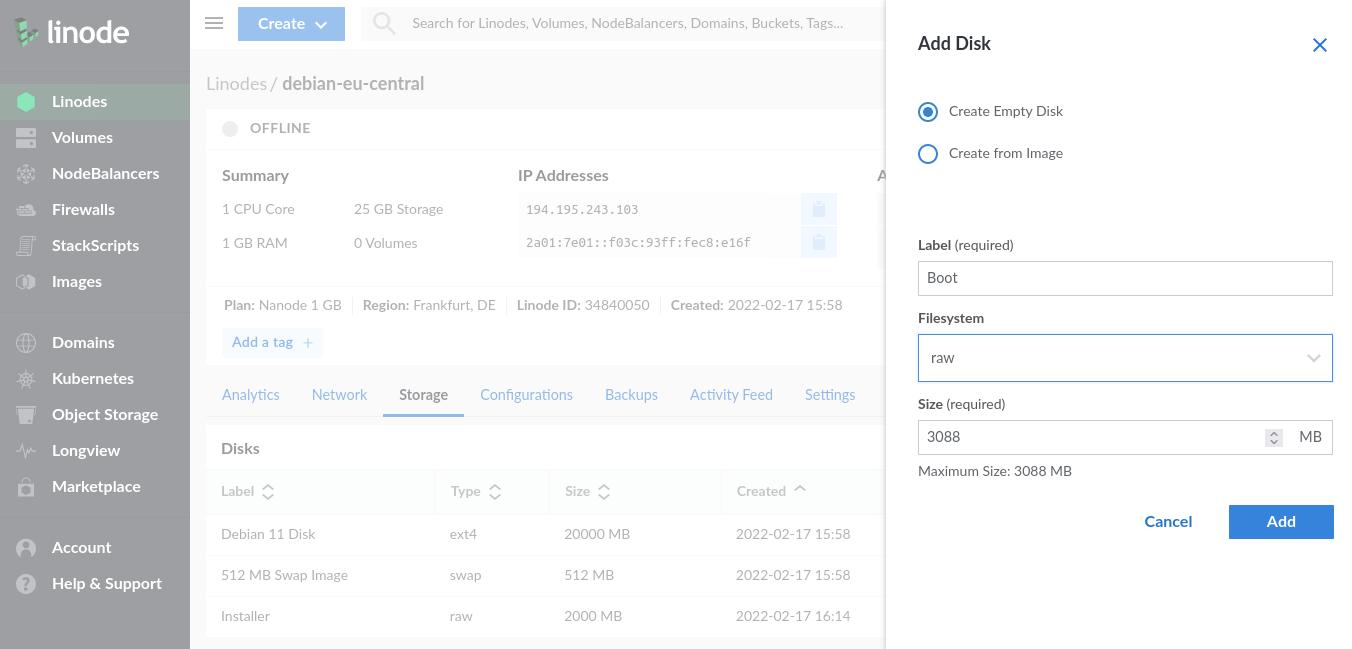The image size is (1352, 649).
Task: Click the Firewalls sidebar icon
Action: tap(26, 210)
